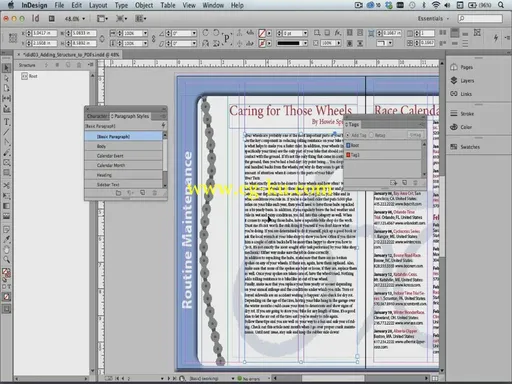Select the red Tag1 tag
Screen dimensions: 512x384
[x=383, y=155]
